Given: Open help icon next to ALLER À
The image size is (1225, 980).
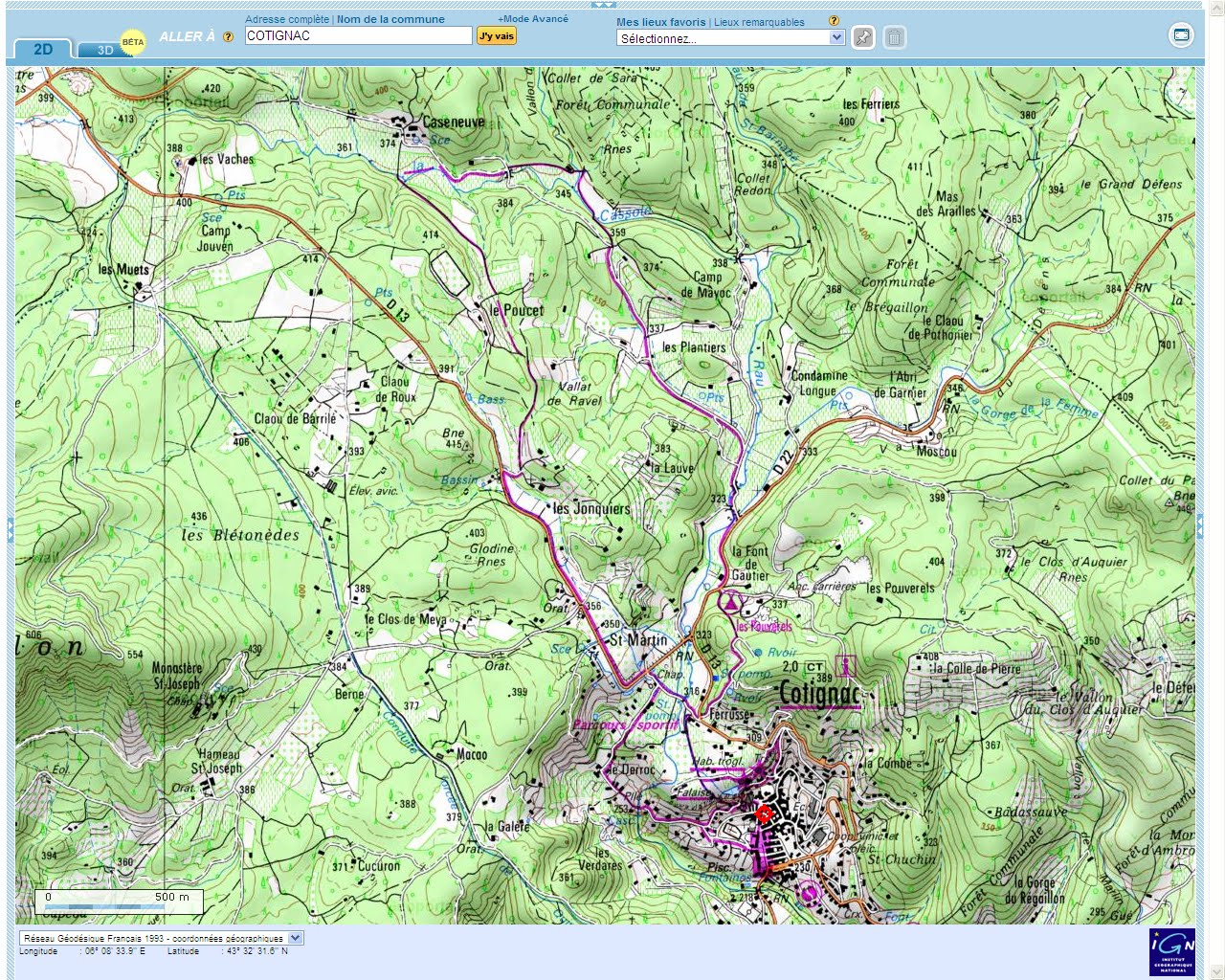Looking at the screenshot, I should (x=228, y=37).
